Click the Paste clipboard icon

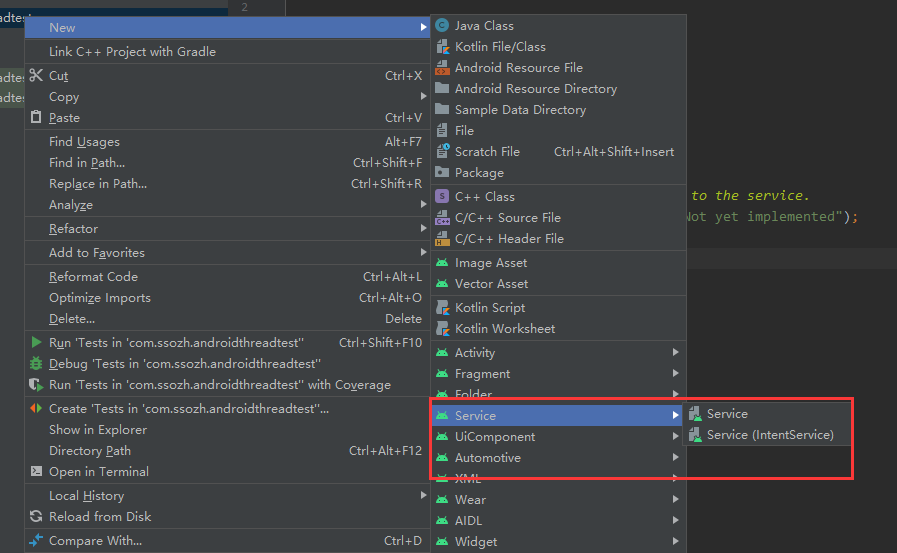click(36, 117)
